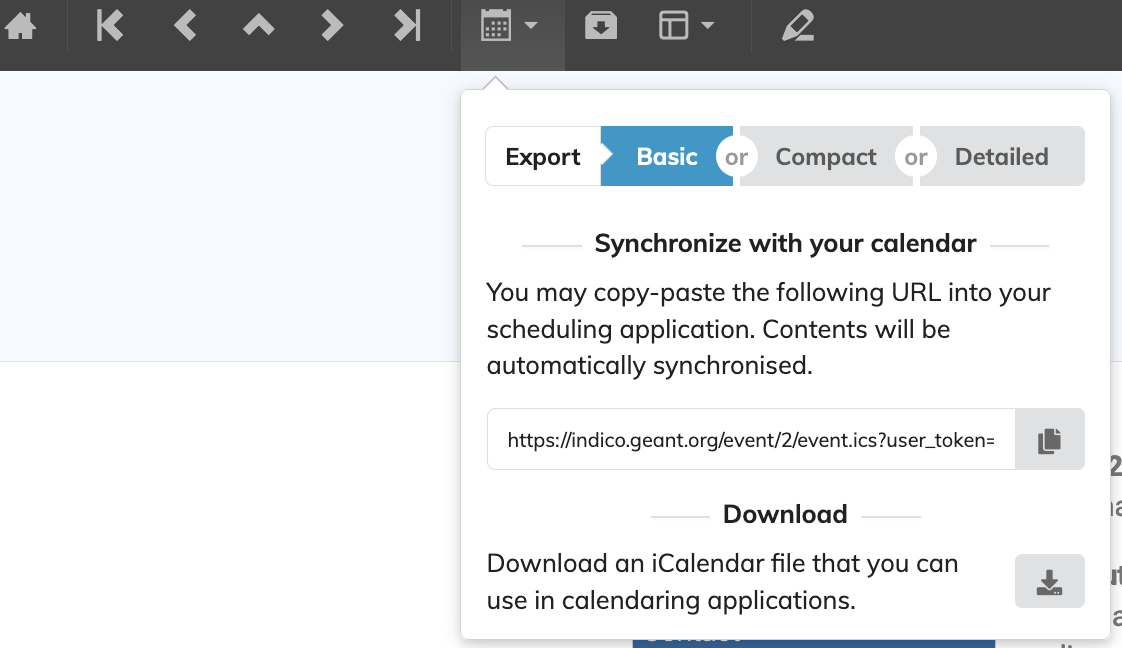Click the calendar export icon

pyautogui.click(x=497, y=26)
